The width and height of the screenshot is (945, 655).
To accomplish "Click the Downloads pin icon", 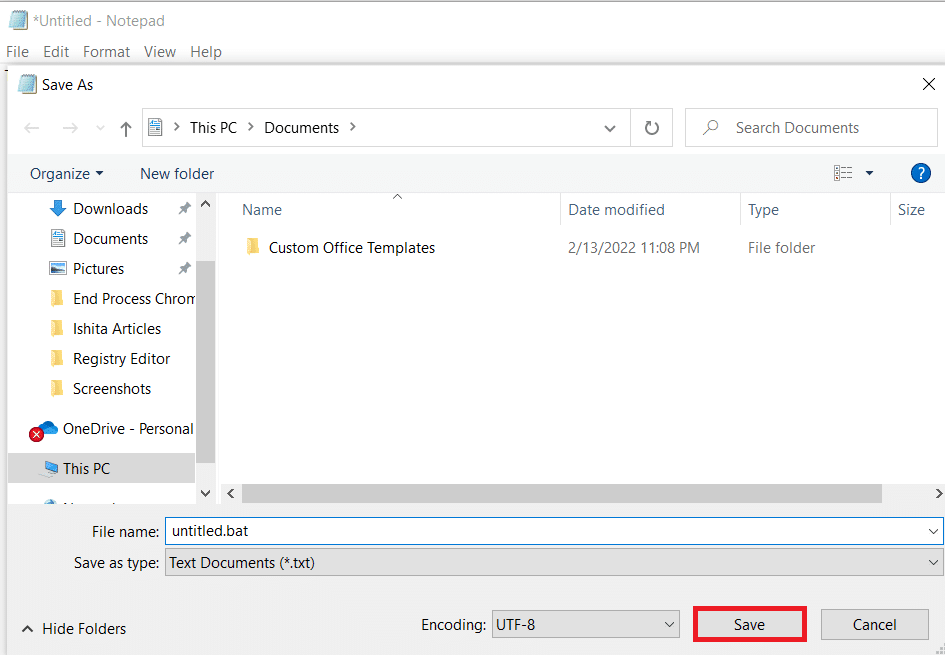I will (184, 208).
